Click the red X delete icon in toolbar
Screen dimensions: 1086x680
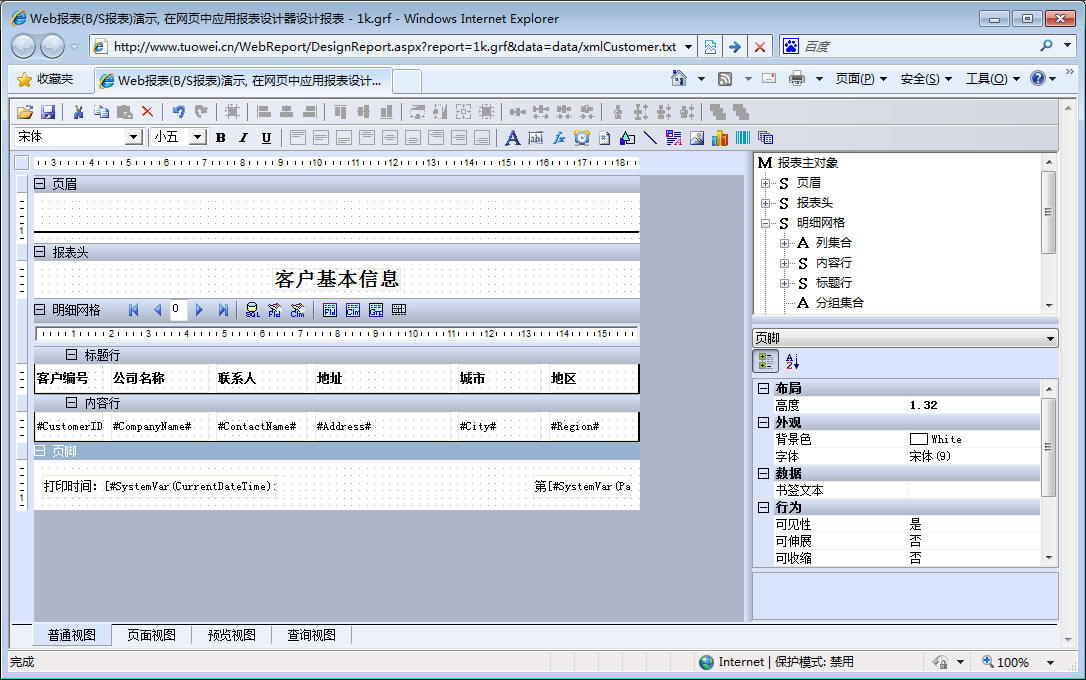[x=147, y=112]
